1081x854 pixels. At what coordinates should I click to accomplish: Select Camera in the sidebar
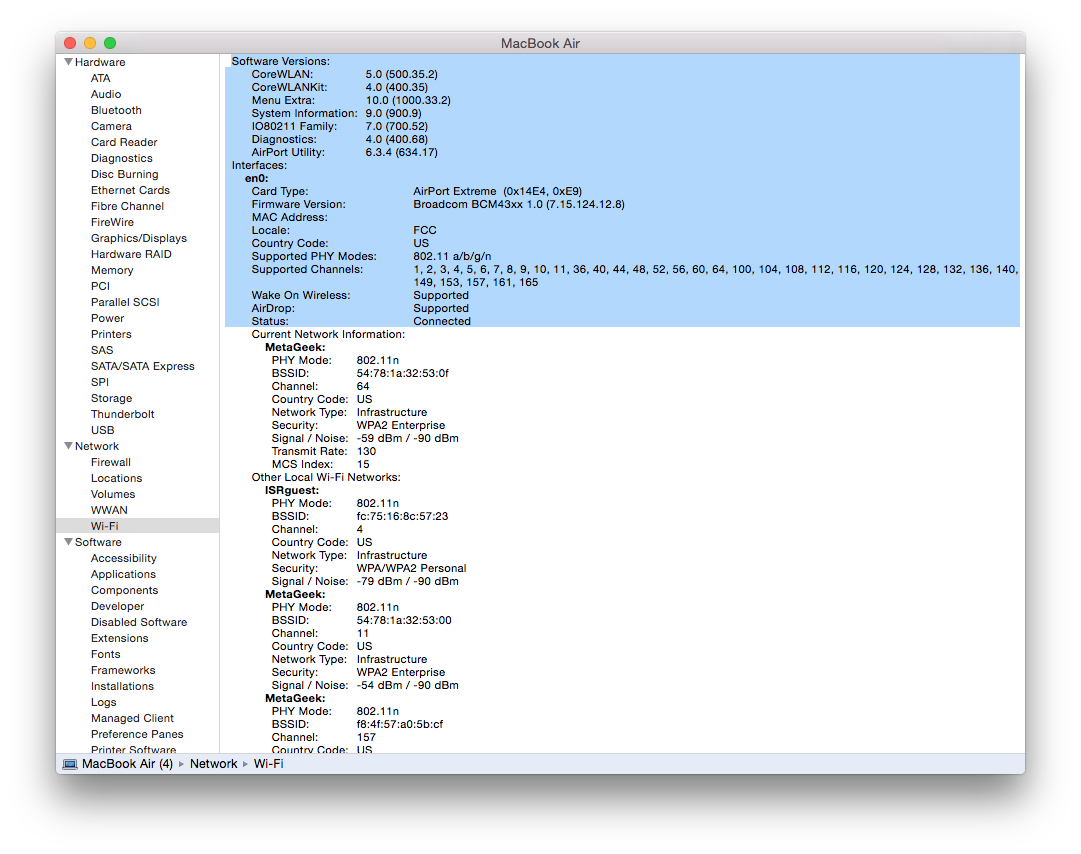(111, 126)
